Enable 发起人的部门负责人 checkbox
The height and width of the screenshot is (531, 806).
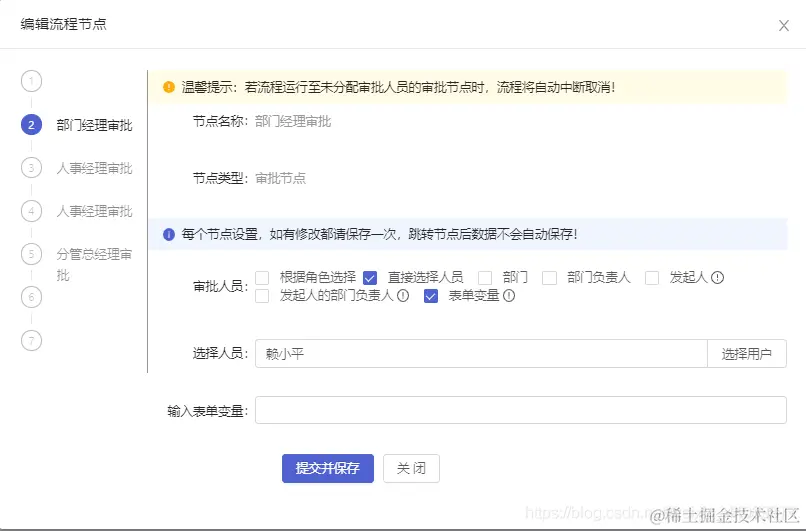(x=262, y=296)
